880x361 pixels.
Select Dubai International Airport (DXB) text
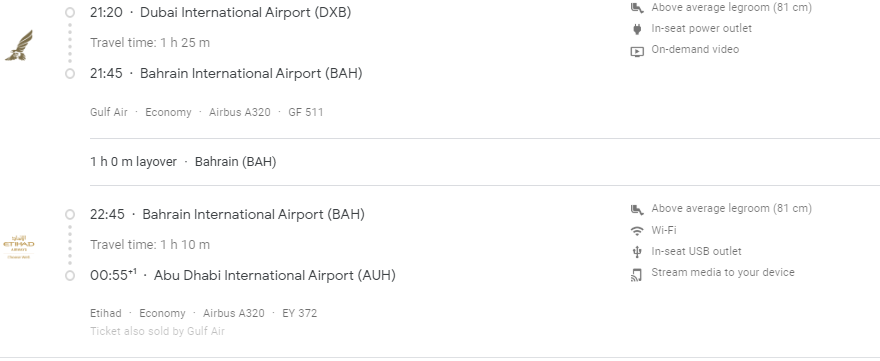[245, 12]
